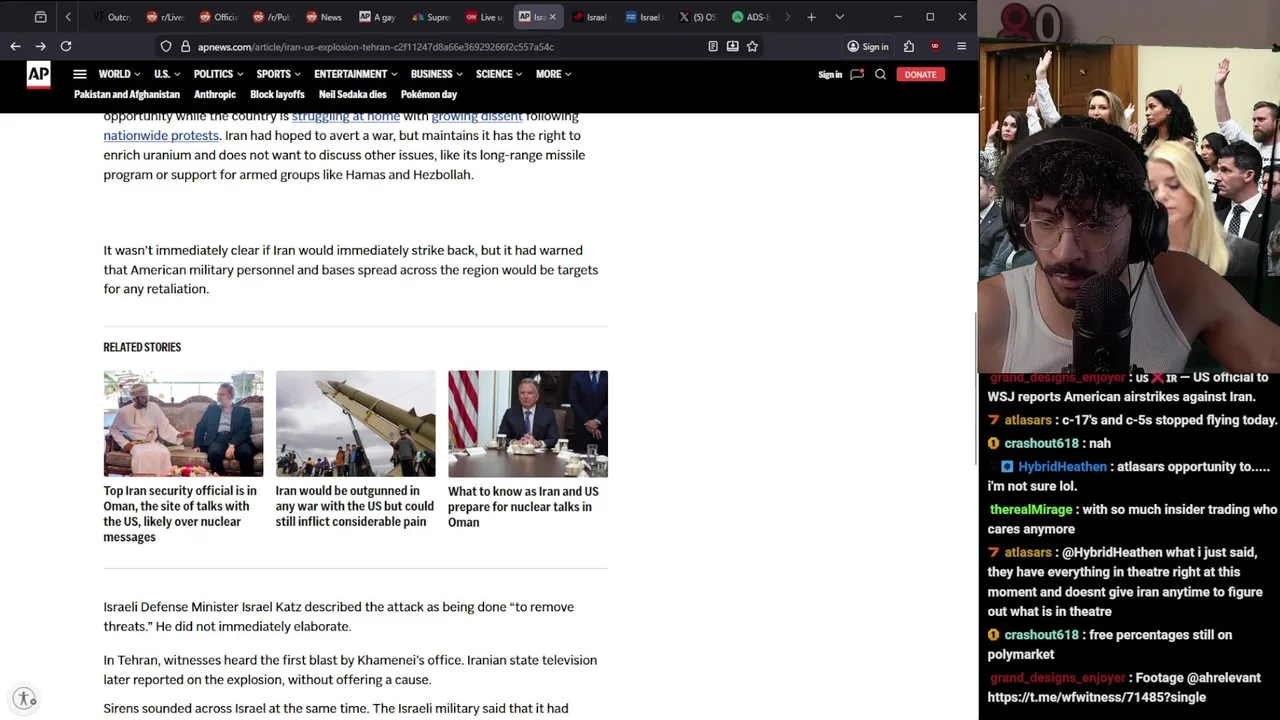Follow the 'growing dissent' link
Image resolution: width=1280 pixels, height=720 pixels.
click(x=477, y=117)
